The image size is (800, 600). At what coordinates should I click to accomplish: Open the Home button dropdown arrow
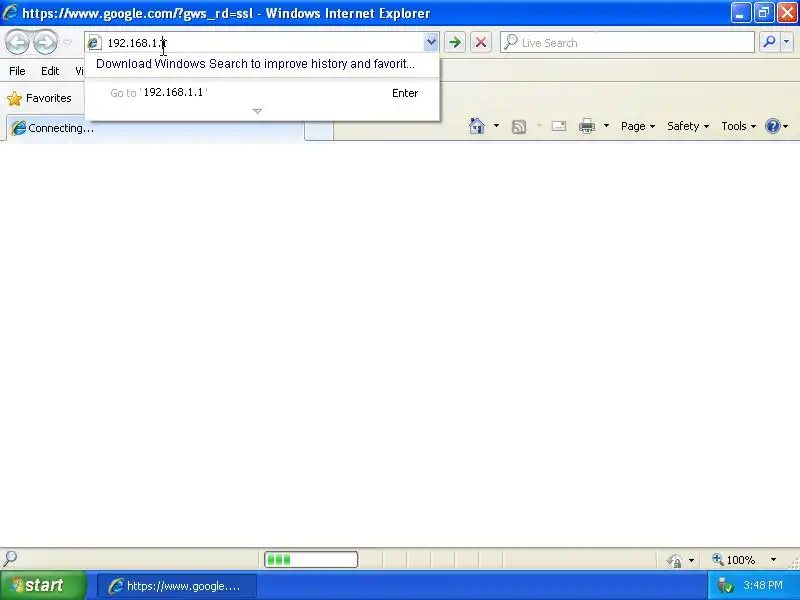496,126
